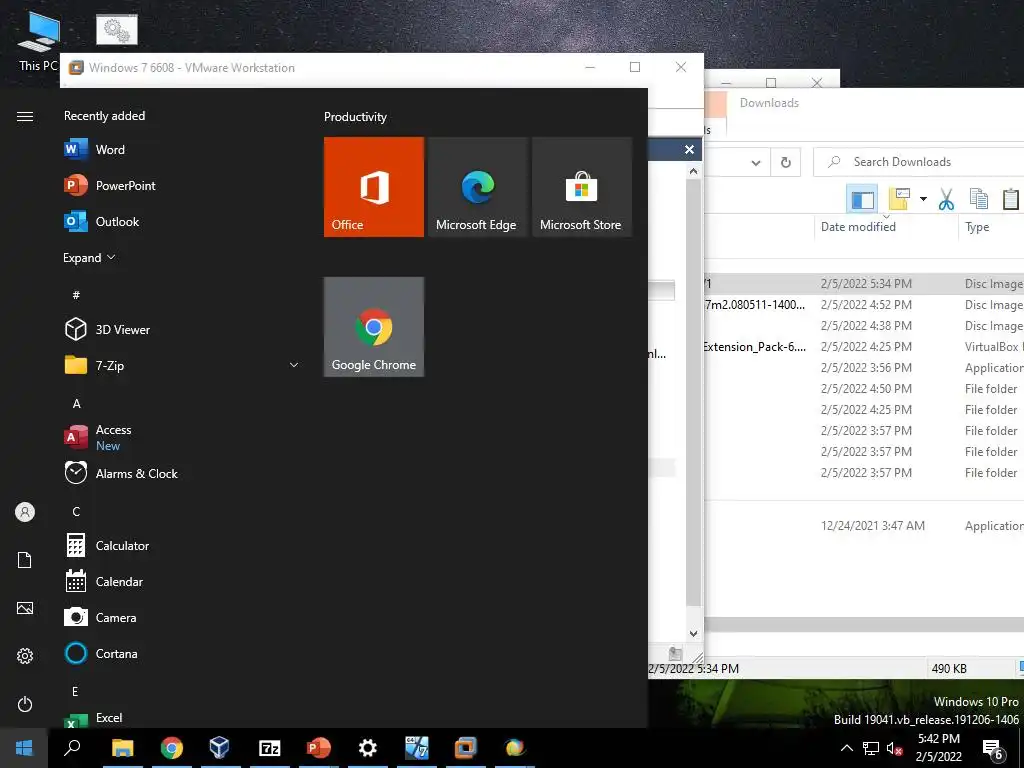Jump to the '#' letter header

coord(76,295)
